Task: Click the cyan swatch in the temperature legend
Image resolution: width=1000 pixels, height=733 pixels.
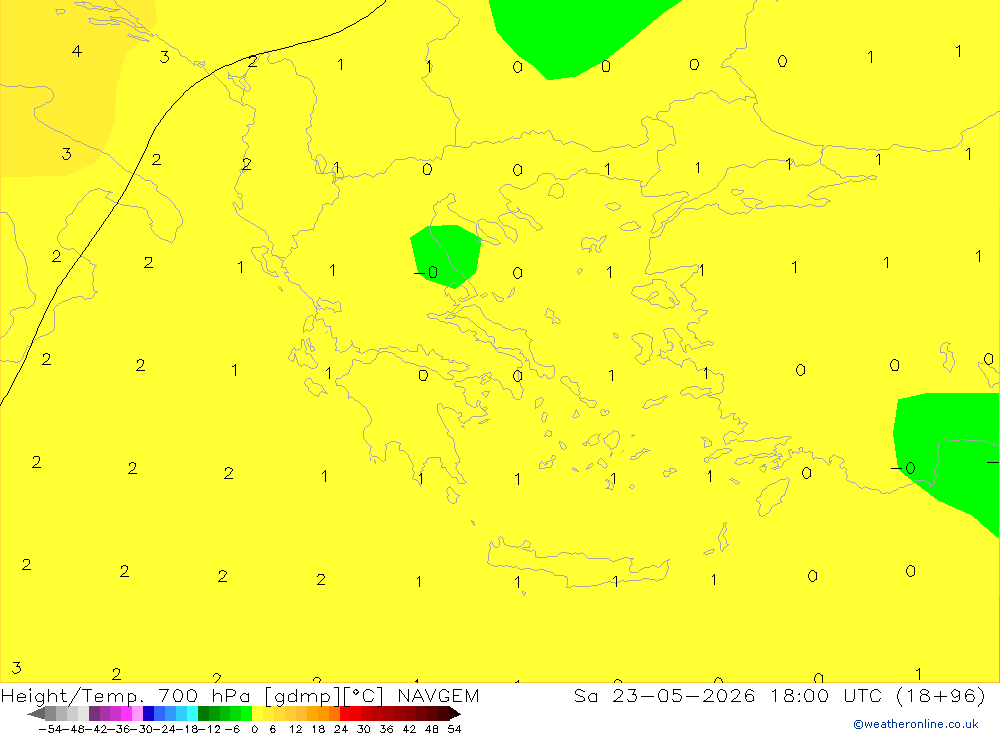Action: [x=193, y=714]
